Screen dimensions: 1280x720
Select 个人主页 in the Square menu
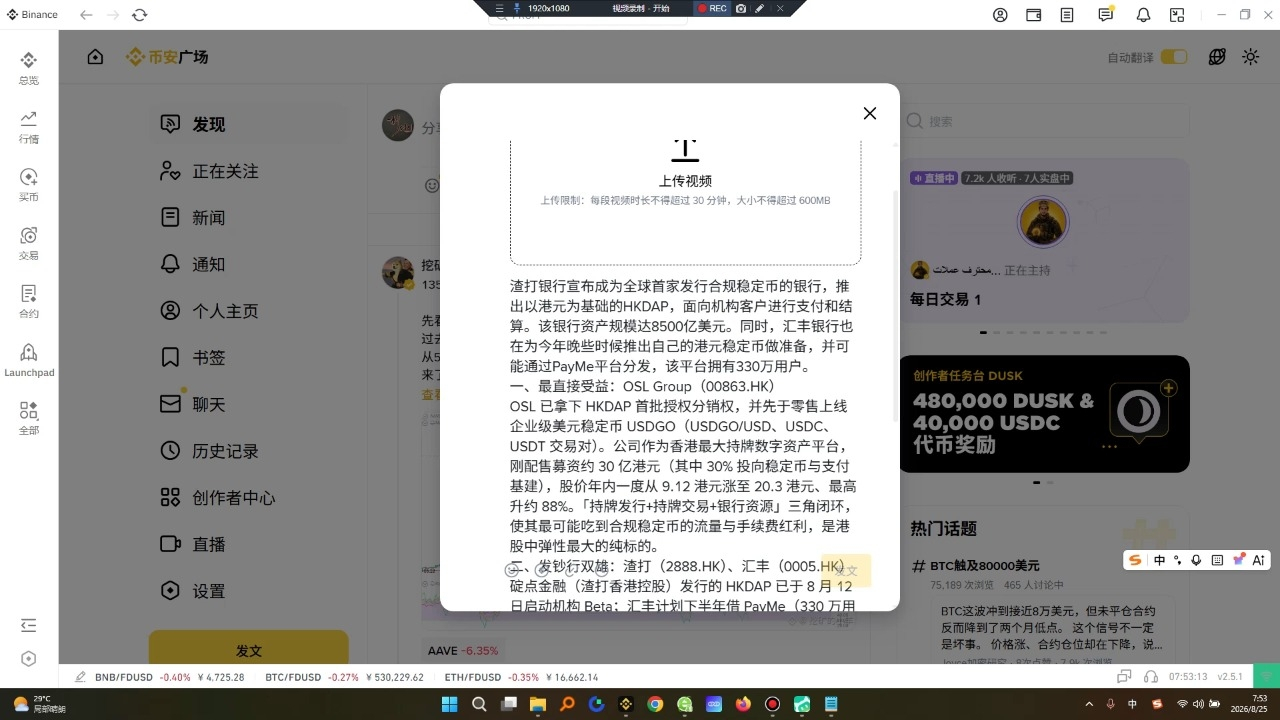point(249,311)
